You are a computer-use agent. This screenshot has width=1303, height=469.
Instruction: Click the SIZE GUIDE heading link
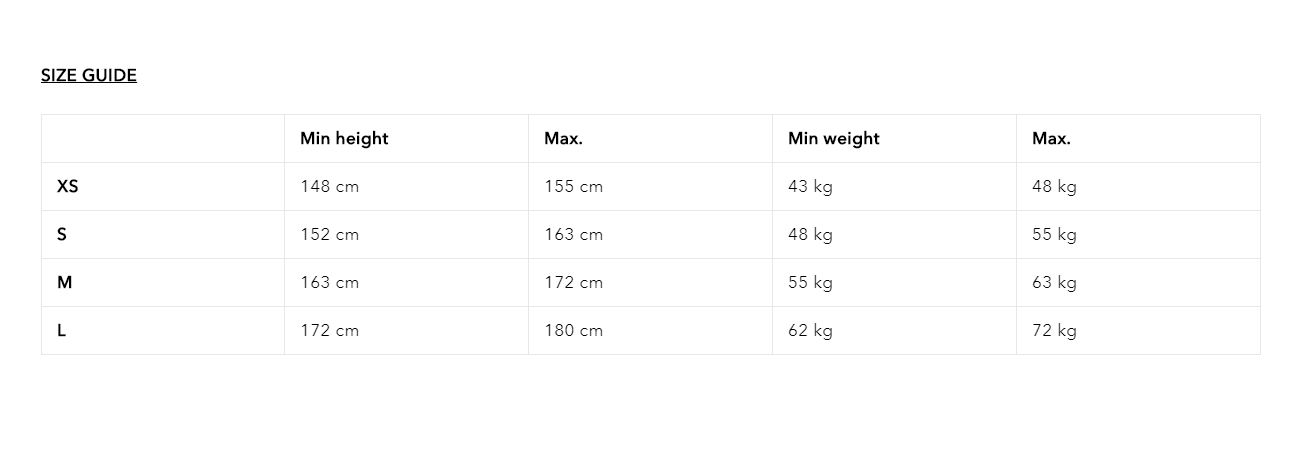click(89, 75)
